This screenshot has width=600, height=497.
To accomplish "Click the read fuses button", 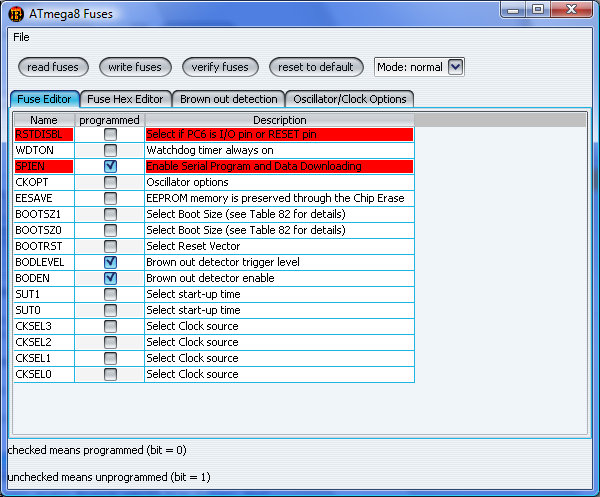I will click(x=53, y=67).
